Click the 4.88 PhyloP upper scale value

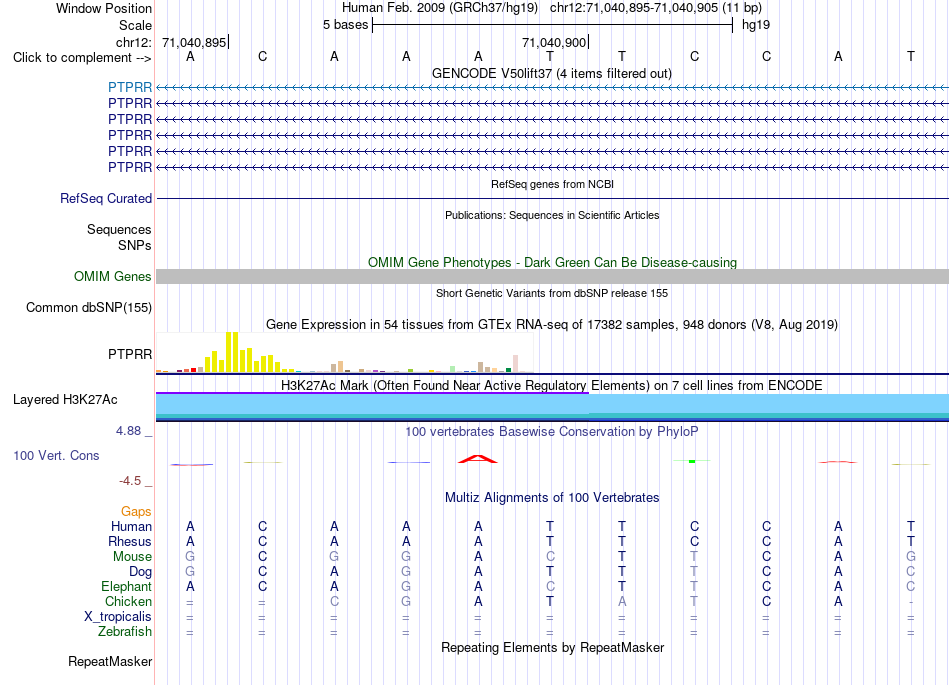click(128, 431)
